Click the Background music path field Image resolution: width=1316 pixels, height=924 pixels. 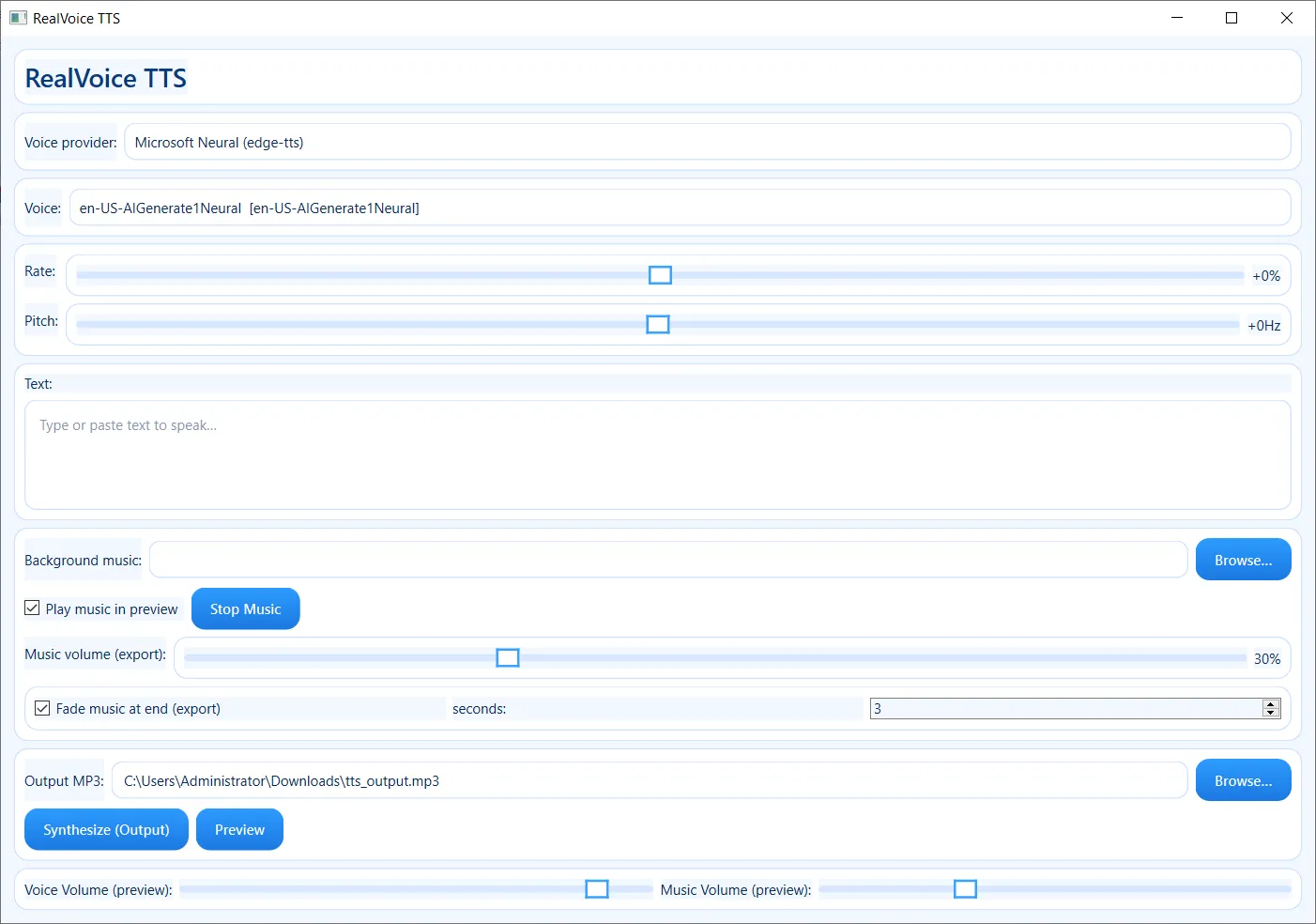tap(668, 560)
